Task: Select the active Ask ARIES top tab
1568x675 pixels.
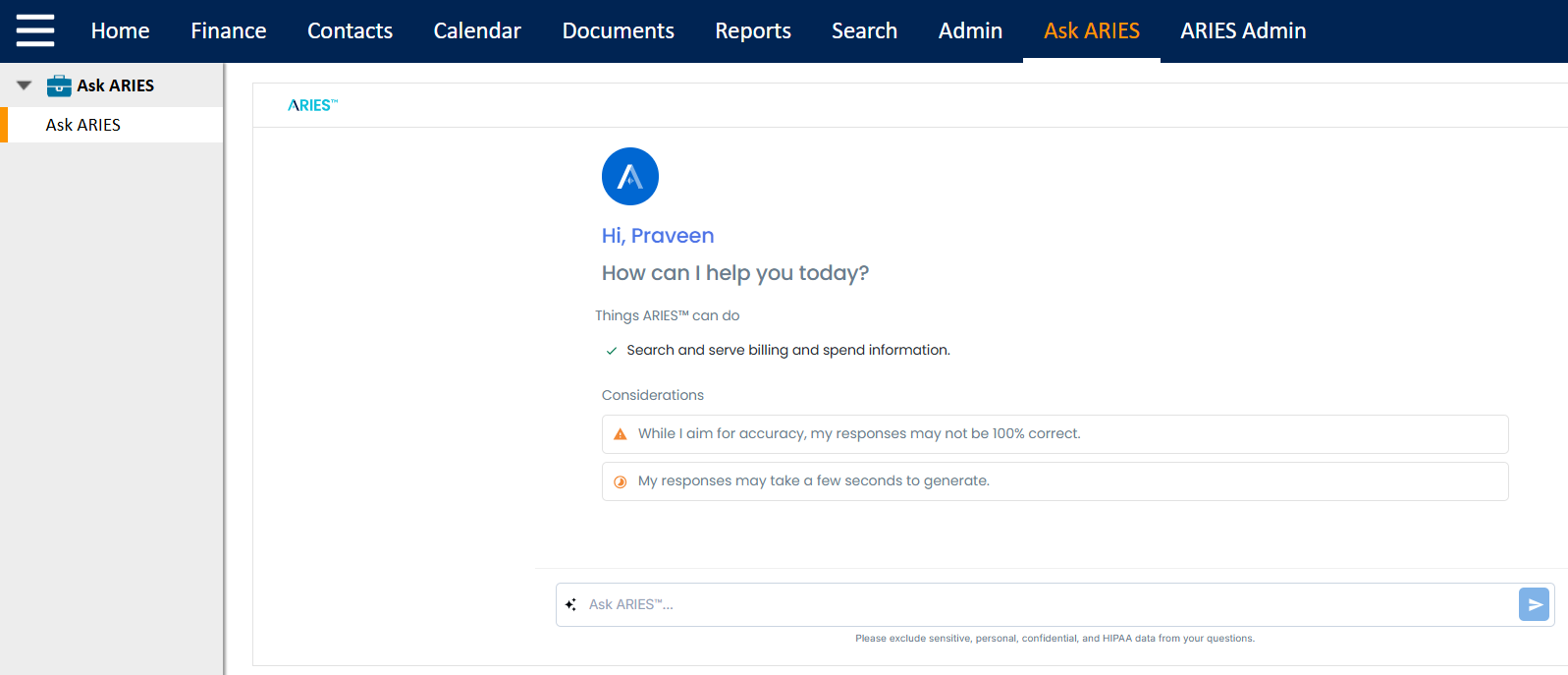Action: click(x=1092, y=30)
